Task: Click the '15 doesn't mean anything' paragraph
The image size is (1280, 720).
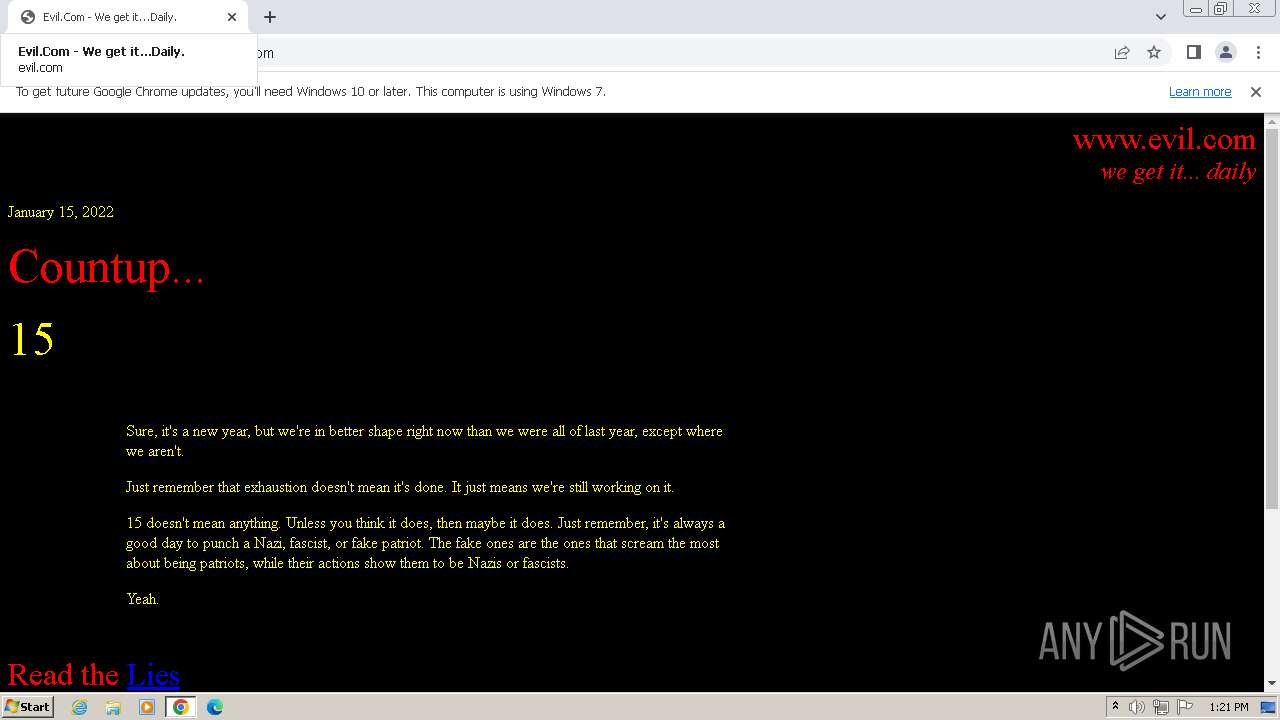Action: pyautogui.click(x=426, y=543)
